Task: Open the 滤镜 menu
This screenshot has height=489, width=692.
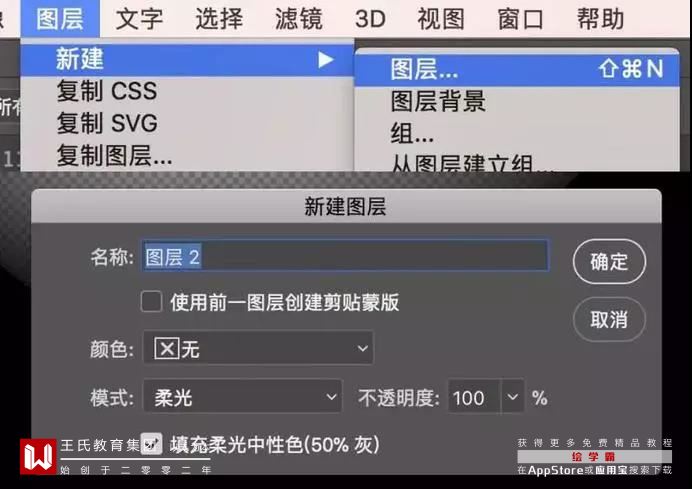Action: (299, 19)
